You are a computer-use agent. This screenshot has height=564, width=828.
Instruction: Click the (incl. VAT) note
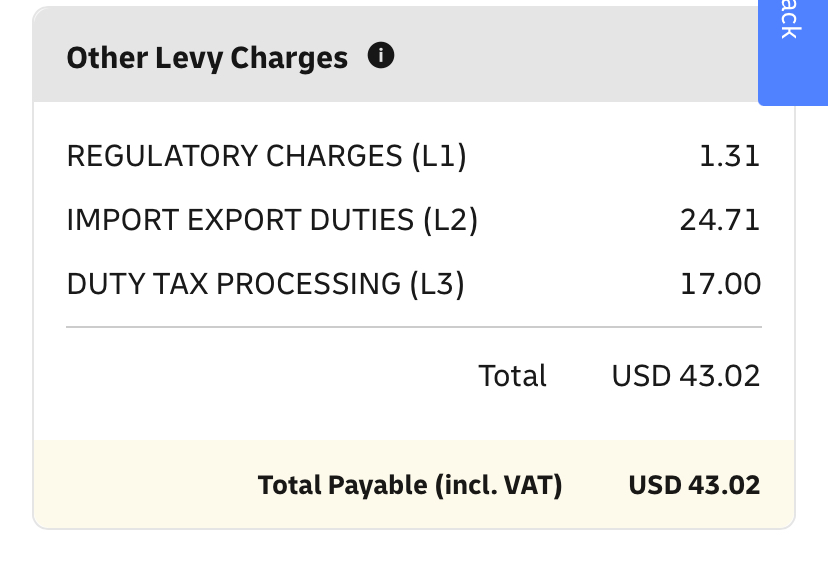pyautogui.click(x=498, y=486)
